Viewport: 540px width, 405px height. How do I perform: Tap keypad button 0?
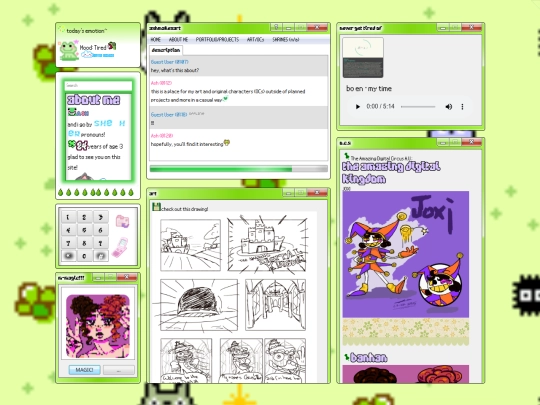[x=84, y=256]
